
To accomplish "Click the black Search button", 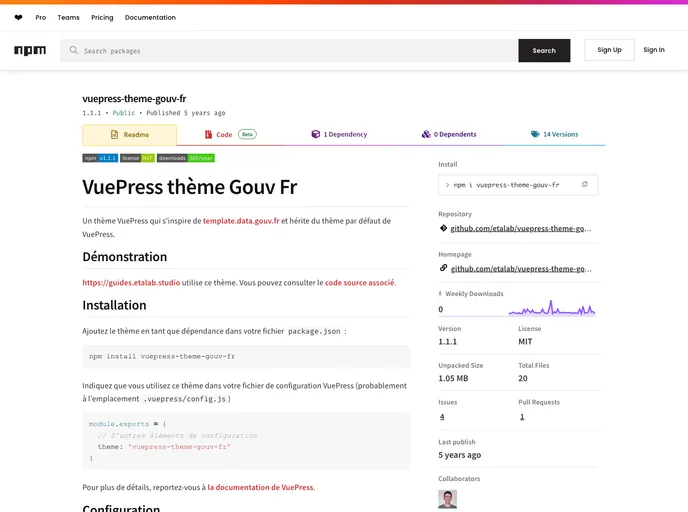I will click(x=544, y=50).
